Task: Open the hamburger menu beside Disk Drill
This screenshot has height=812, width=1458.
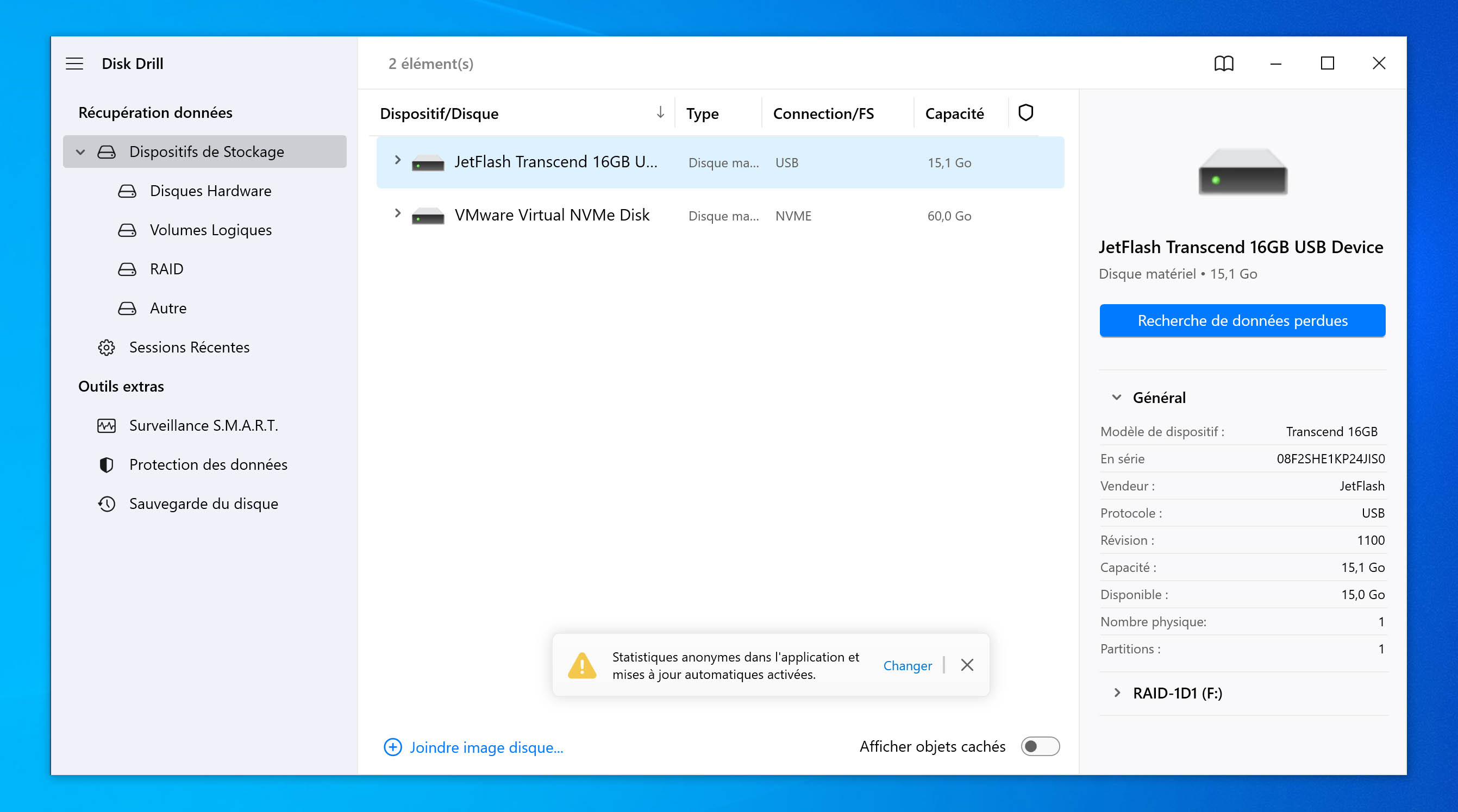Action: [x=74, y=64]
